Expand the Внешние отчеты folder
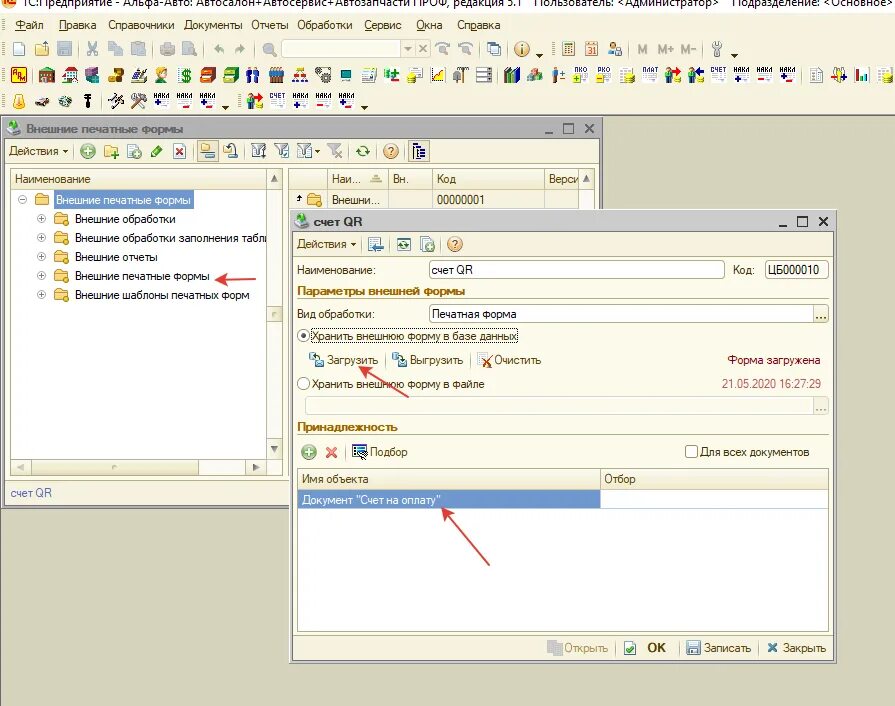 [41, 256]
